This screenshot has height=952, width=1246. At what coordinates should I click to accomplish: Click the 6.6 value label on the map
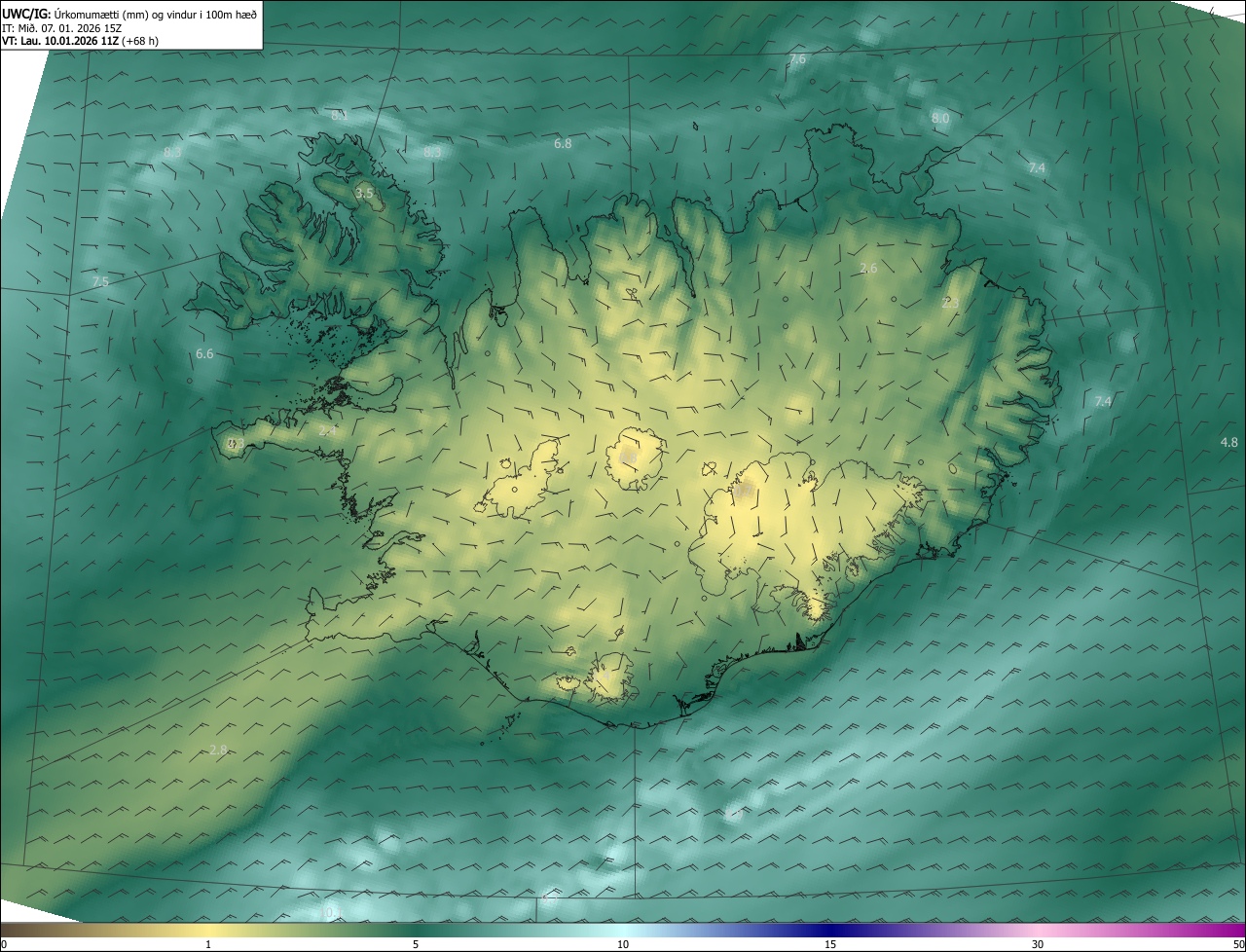click(204, 353)
